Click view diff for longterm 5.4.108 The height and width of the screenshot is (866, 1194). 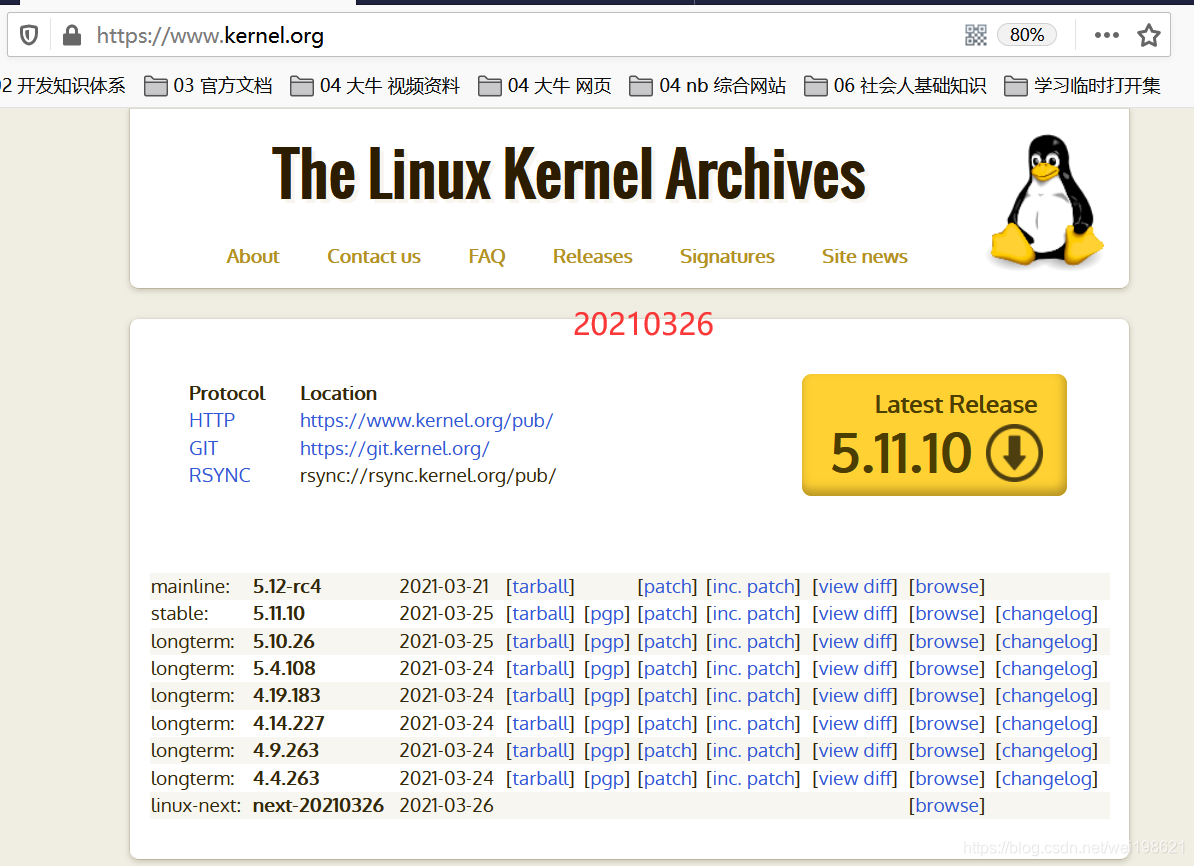coord(855,669)
